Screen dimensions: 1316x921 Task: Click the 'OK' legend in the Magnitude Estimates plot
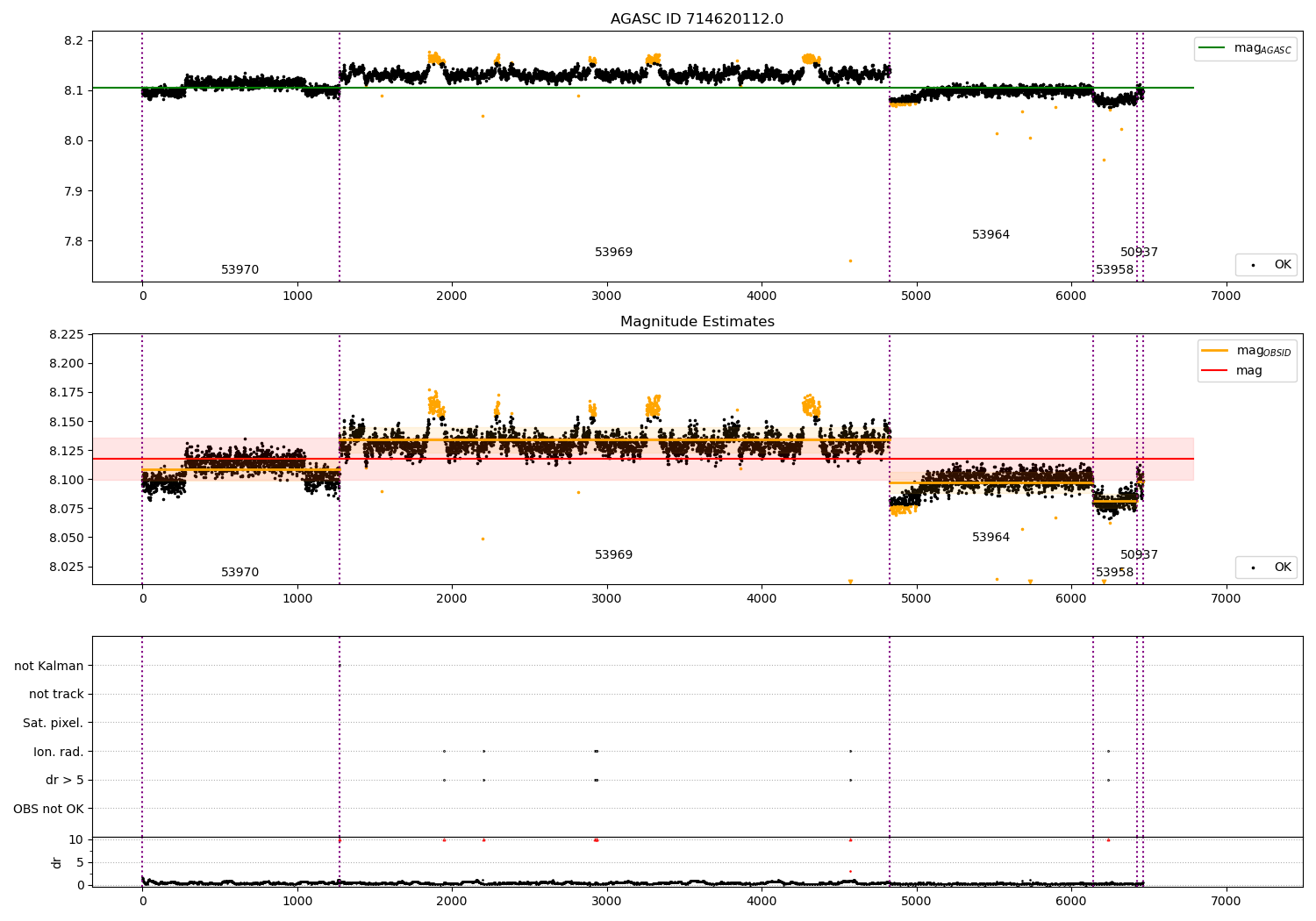1266,567
